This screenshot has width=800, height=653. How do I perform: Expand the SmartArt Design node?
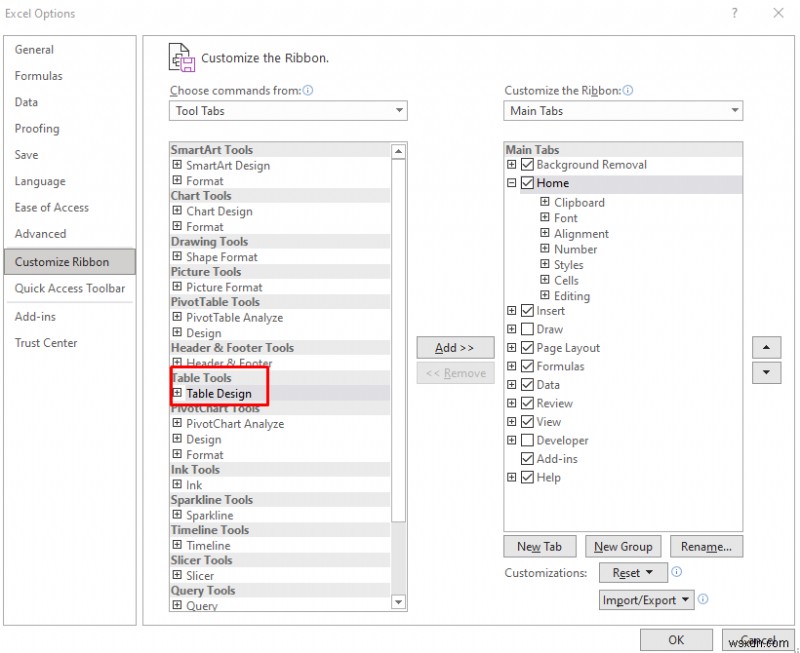pyautogui.click(x=177, y=164)
